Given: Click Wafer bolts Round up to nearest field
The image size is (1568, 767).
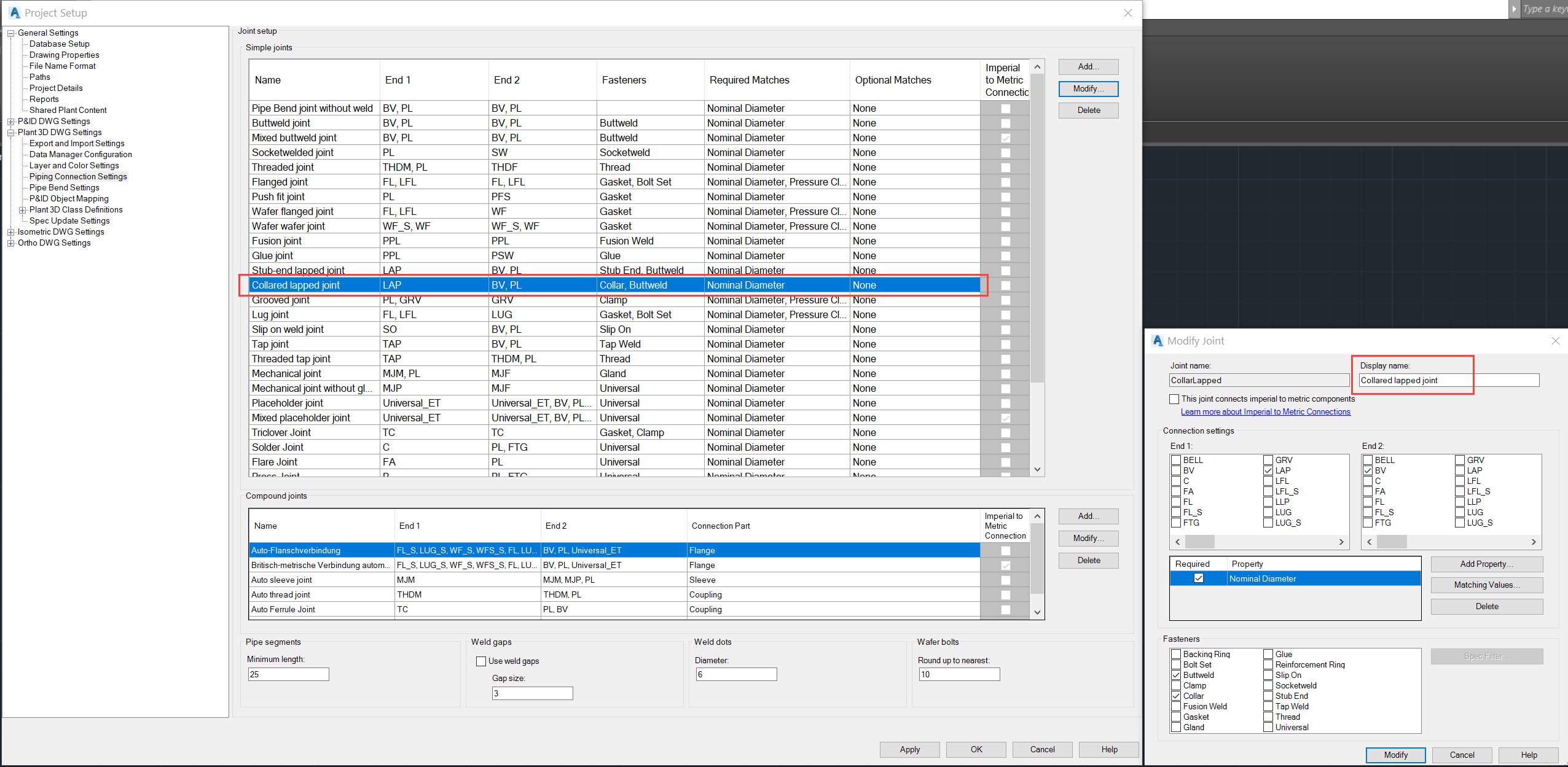Looking at the screenshot, I should point(959,674).
